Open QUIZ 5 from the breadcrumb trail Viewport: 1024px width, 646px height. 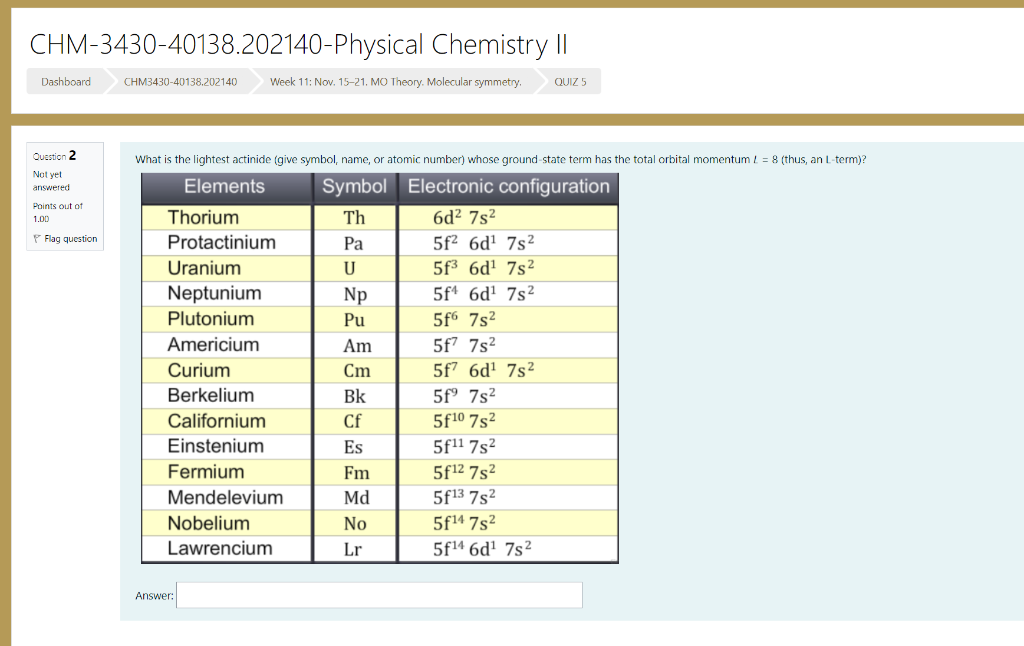tap(568, 81)
